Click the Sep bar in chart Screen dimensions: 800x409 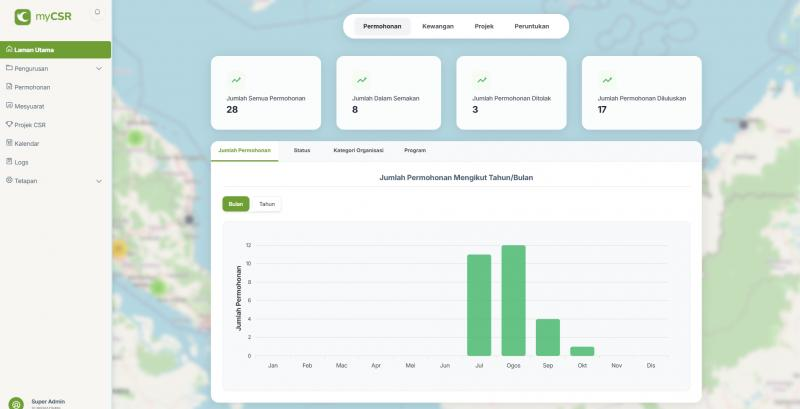pyautogui.click(x=547, y=337)
